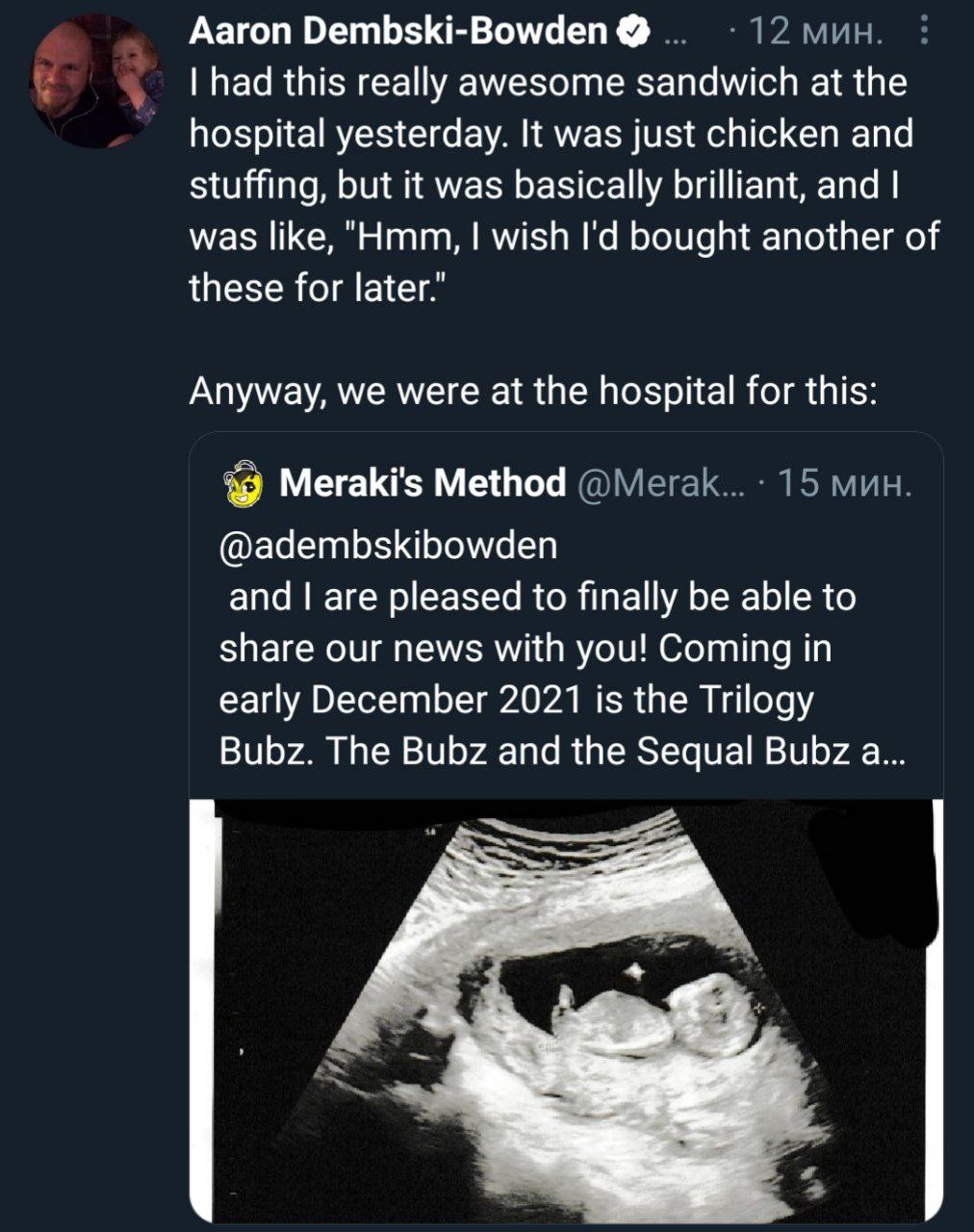This screenshot has height=1232, width=974.
Task: Open Meraki's Method bee avatar icon
Action: click(243, 483)
